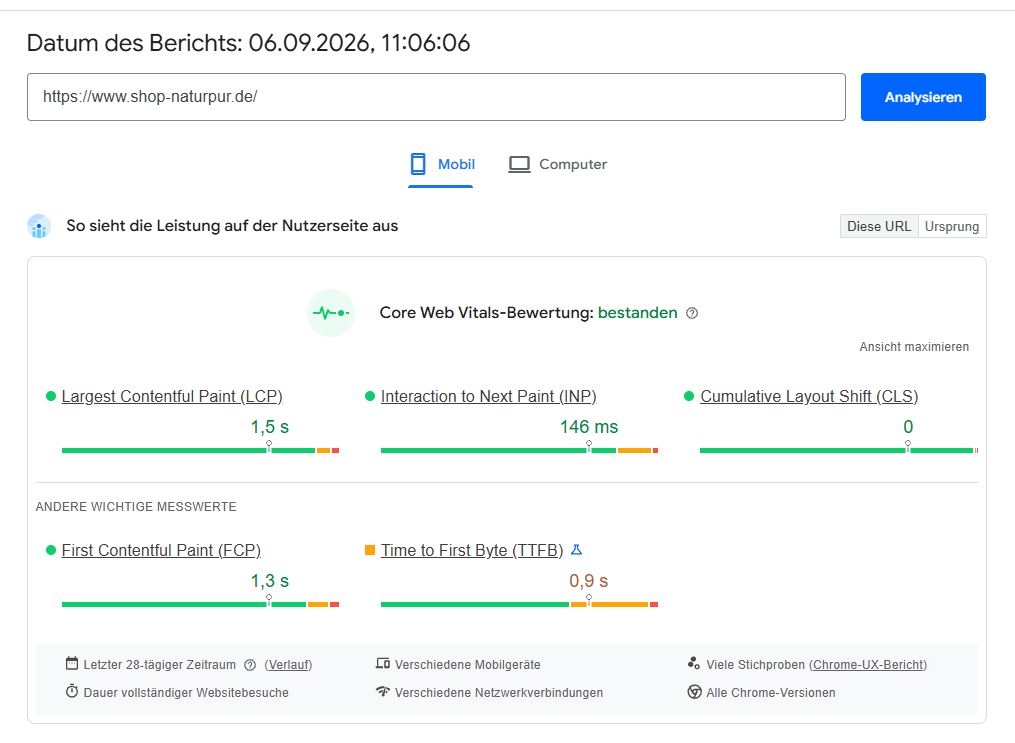This screenshot has height=743, width=1015.
Task: Click the TTFB value 0,9 s
Action: pos(588,581)
